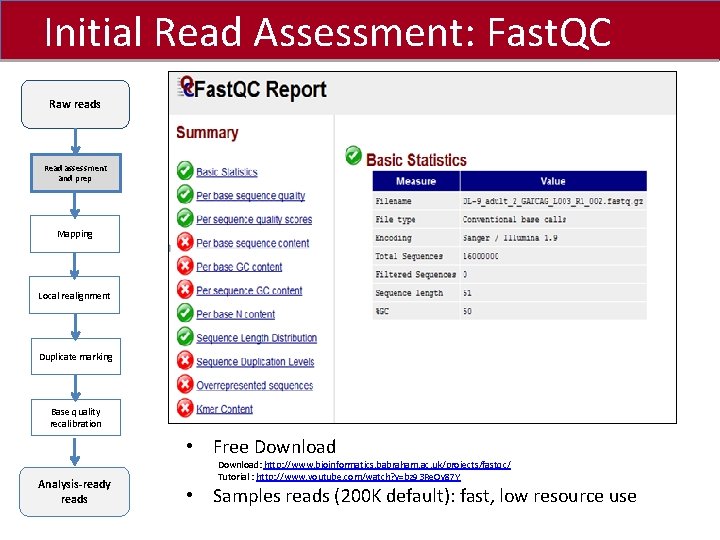720x540 pixels.
Task: Click the 'Summary' heading
Action: tap(207, 133)
